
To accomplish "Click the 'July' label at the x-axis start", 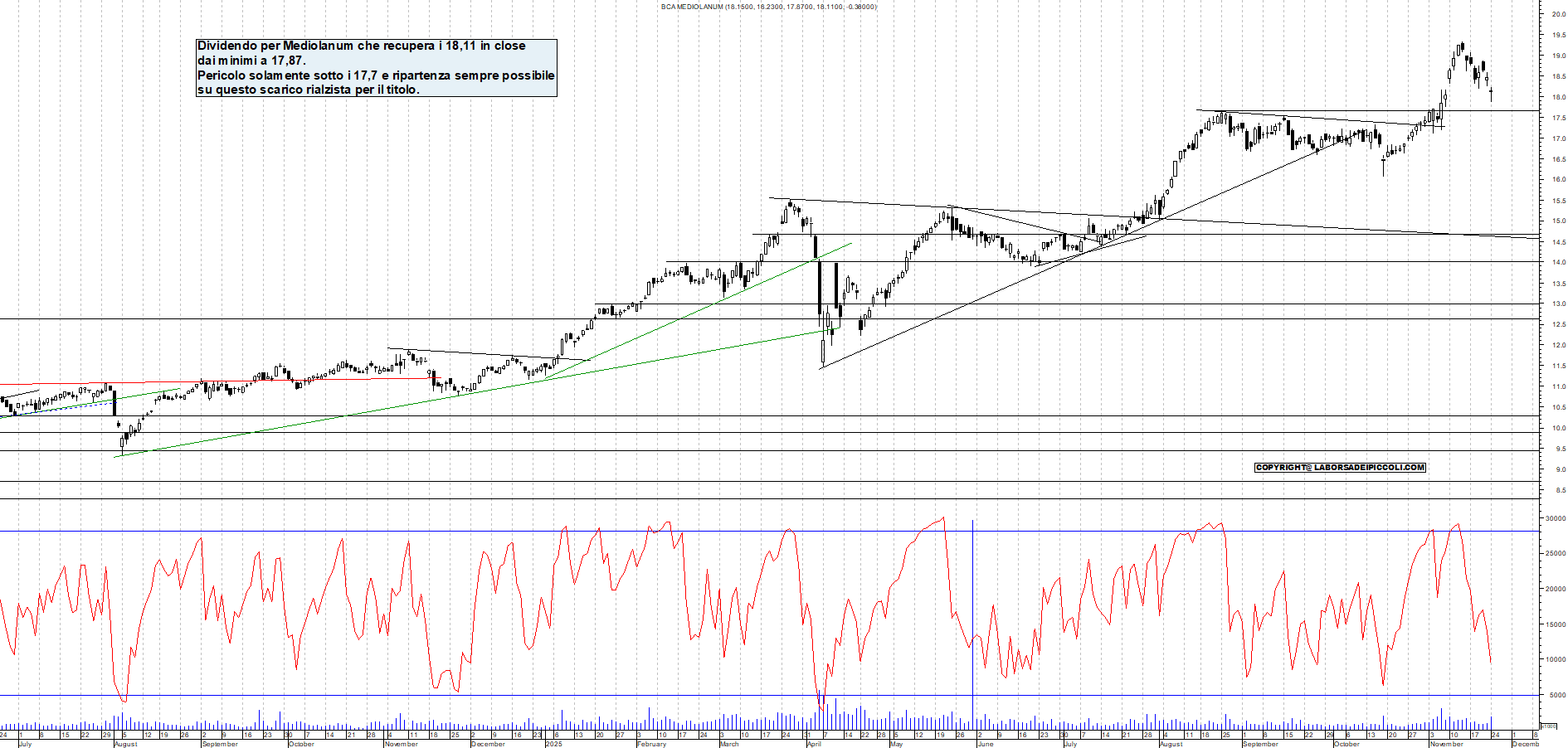I will tap(27, 744).
